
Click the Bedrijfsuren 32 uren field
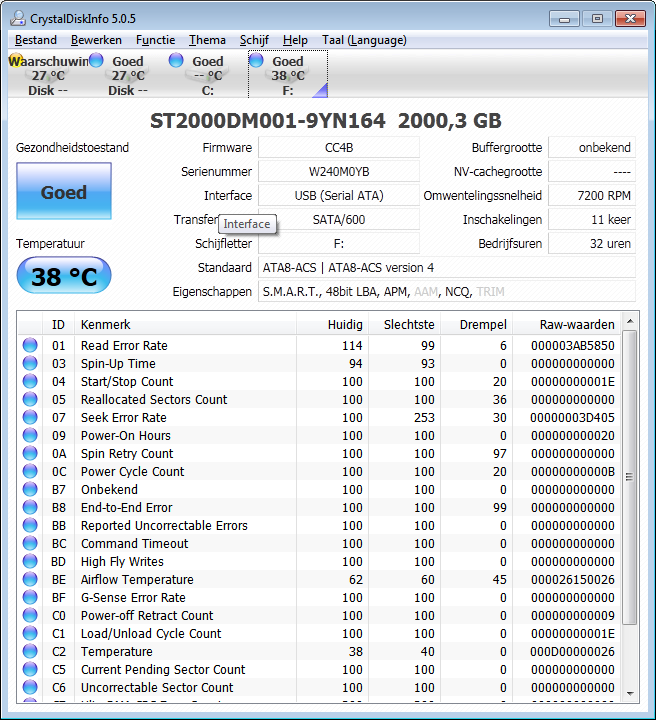pos(592,243)
